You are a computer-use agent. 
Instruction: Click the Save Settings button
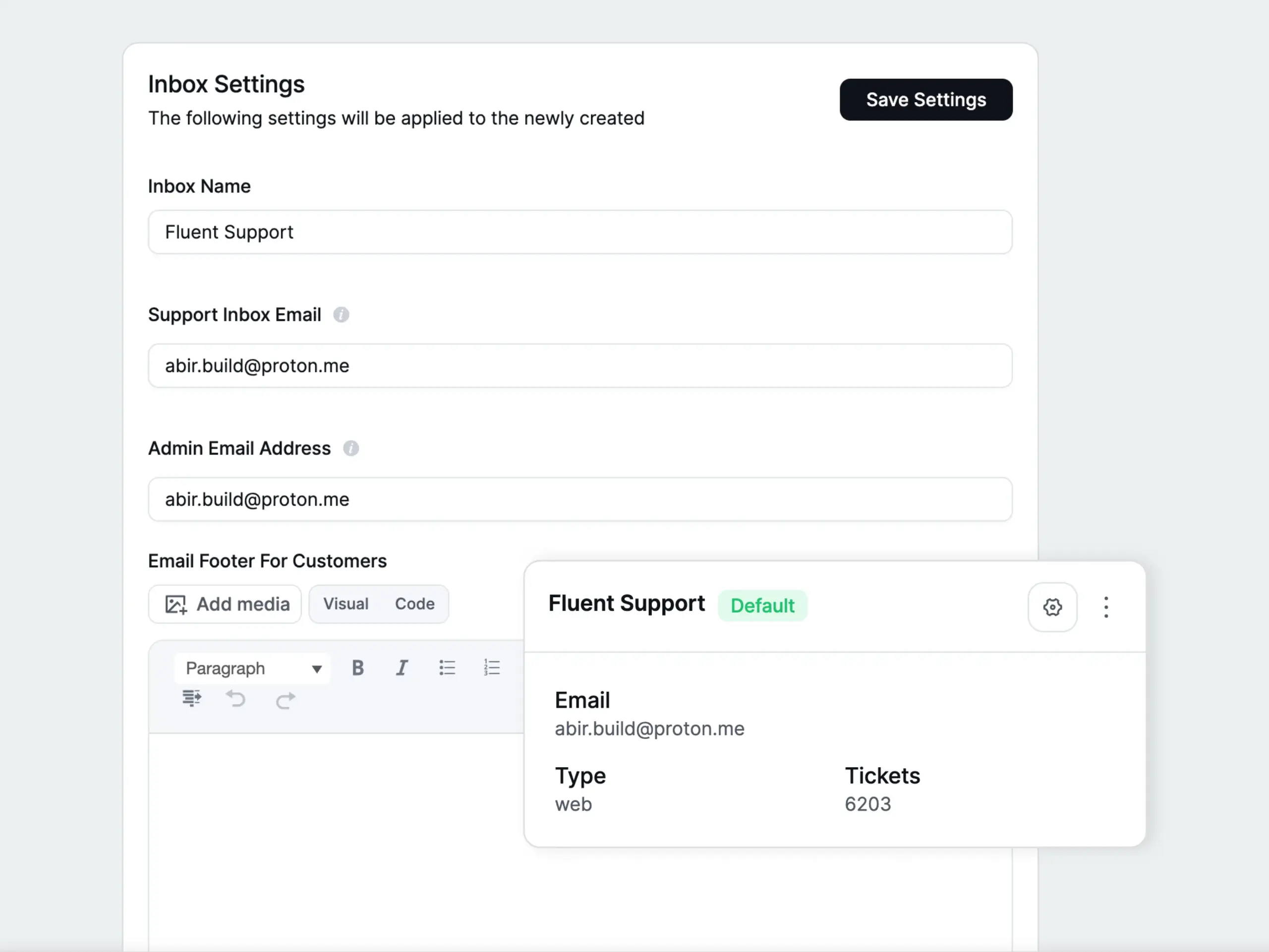(926, 100)
